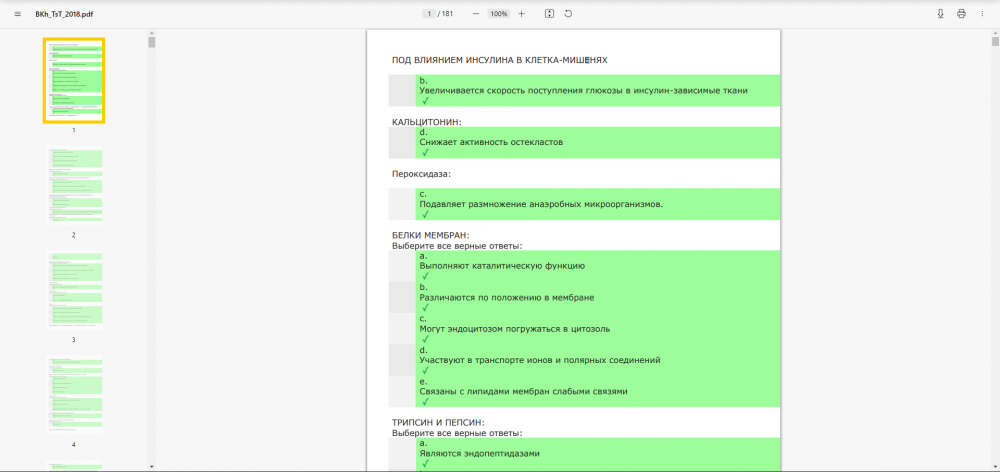Click the page number input field

click(x=428, y=14)
